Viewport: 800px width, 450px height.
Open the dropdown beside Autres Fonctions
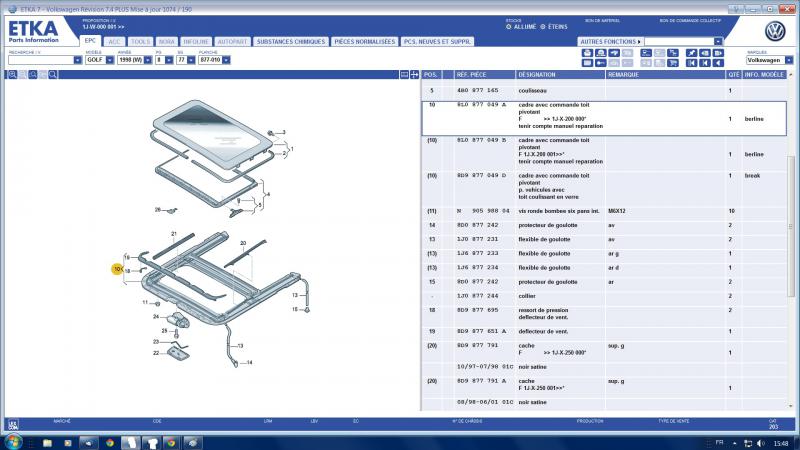coord(718,41)
